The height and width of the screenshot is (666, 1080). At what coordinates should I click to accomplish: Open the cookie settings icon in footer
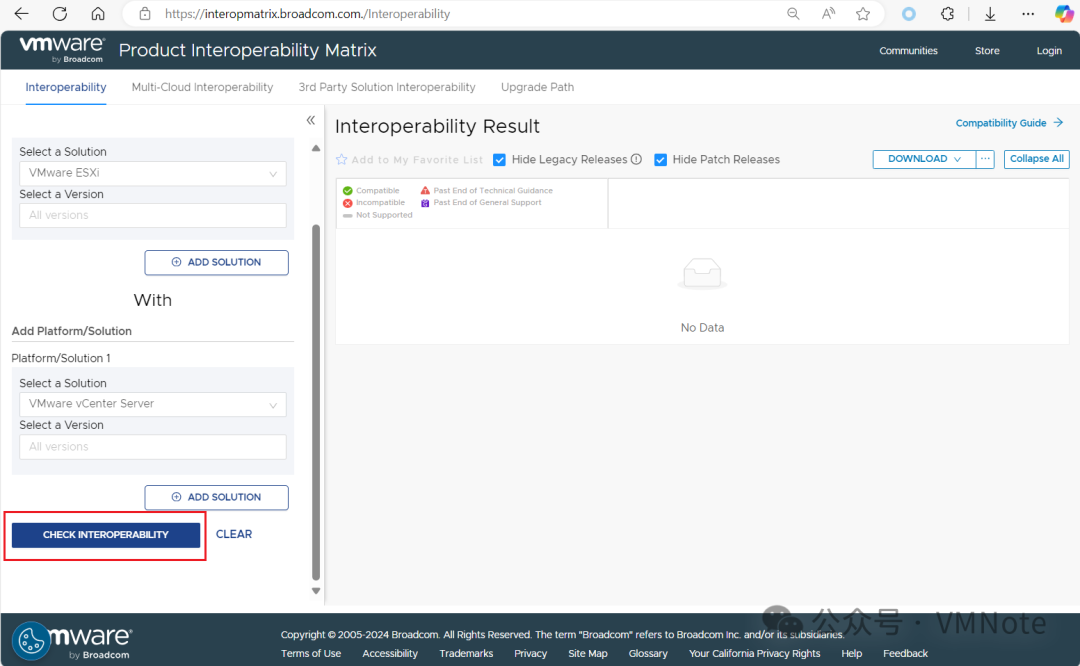(31, 641)
